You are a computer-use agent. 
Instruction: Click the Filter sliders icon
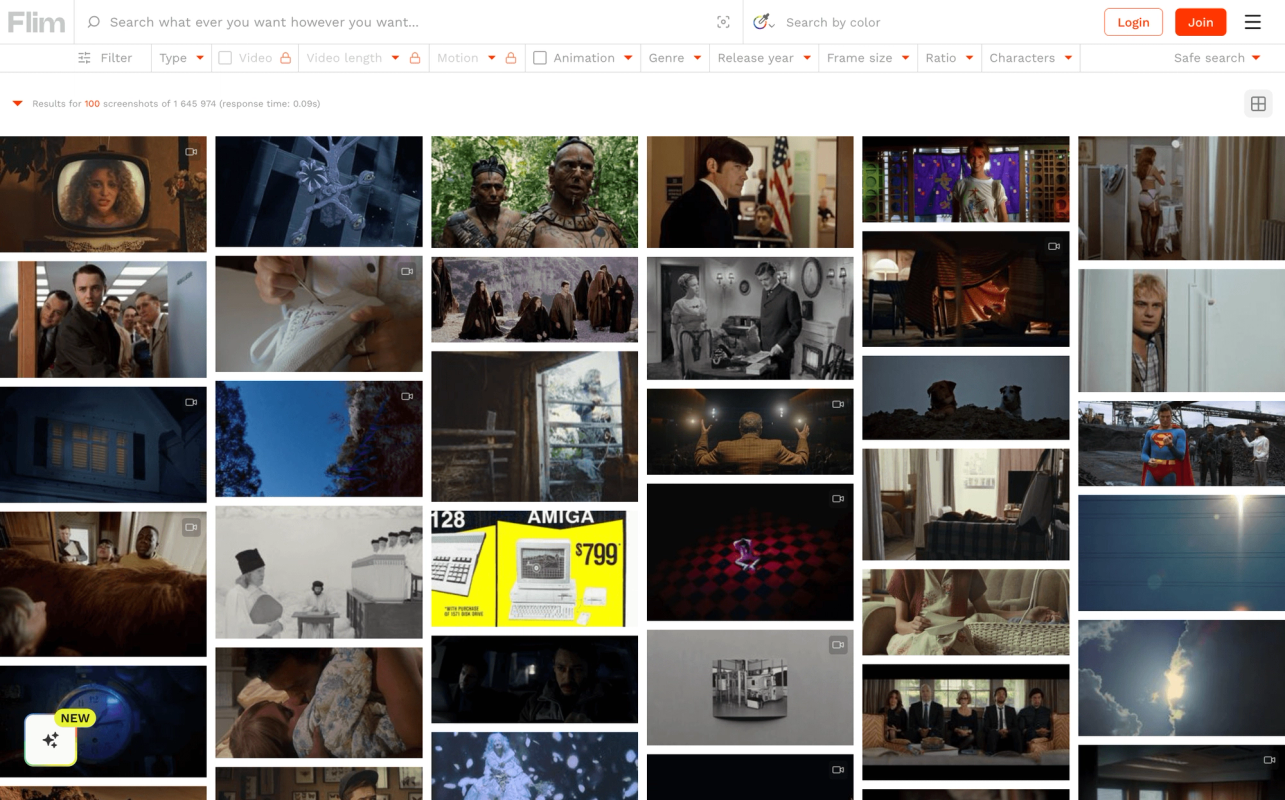[x=84, y=58]
